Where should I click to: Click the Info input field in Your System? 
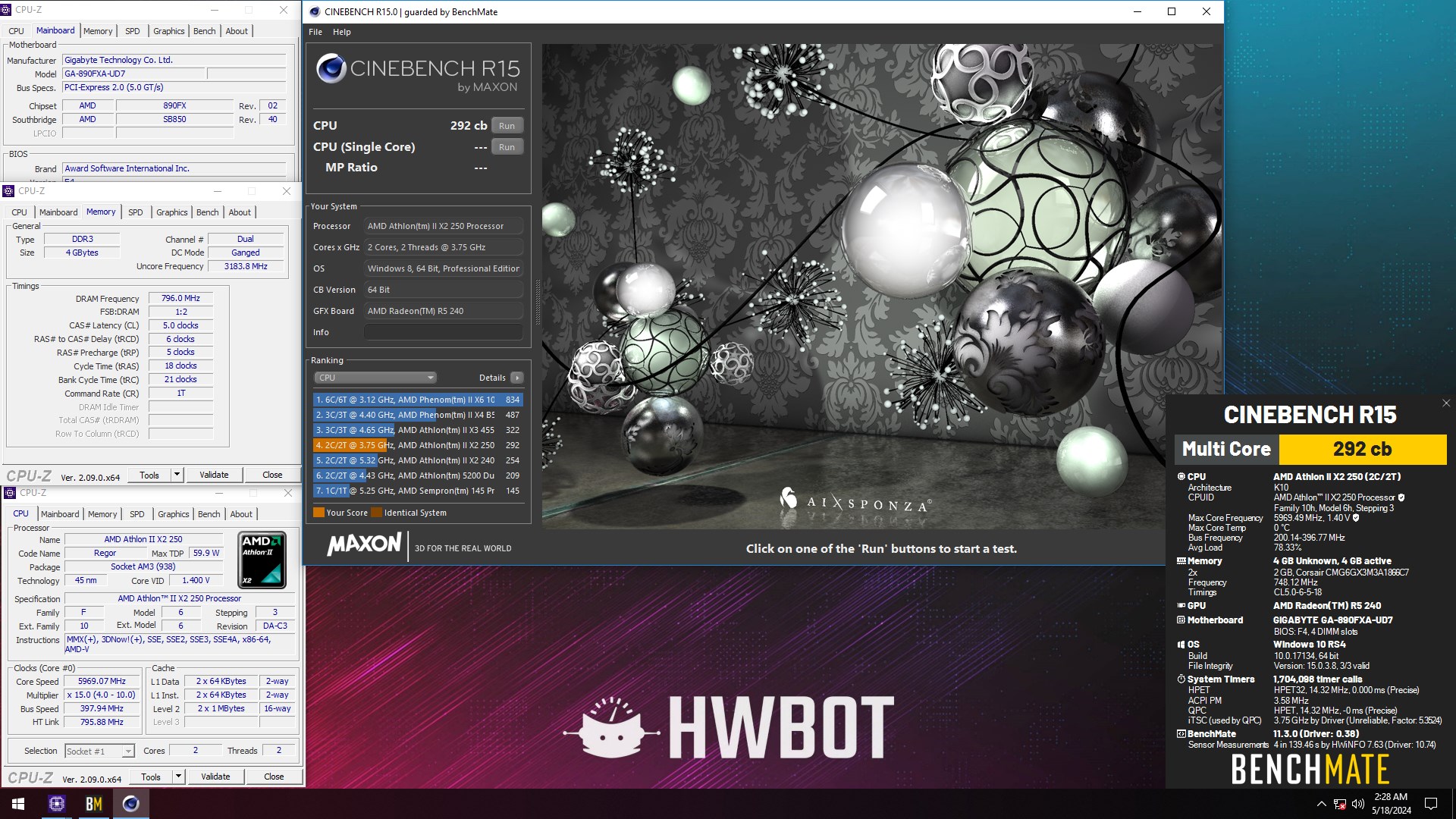(444, 332)
